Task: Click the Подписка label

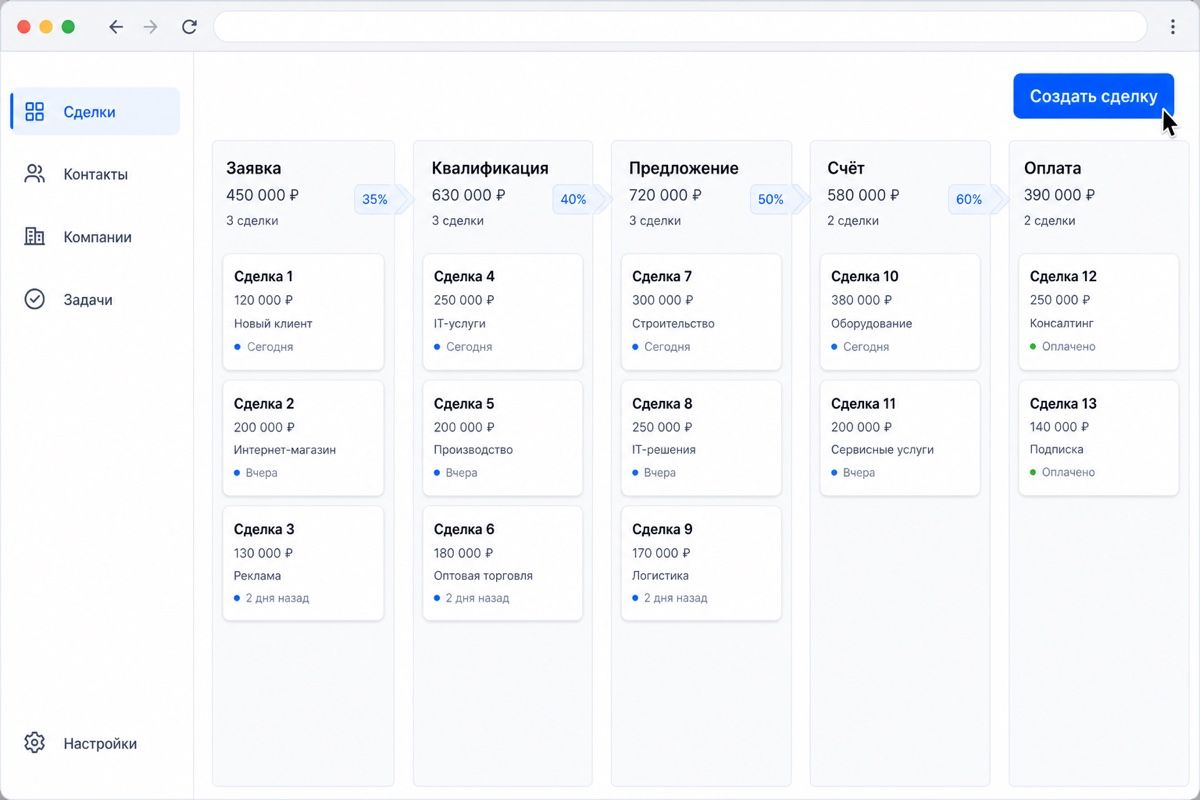Action: coord(1057,450)
